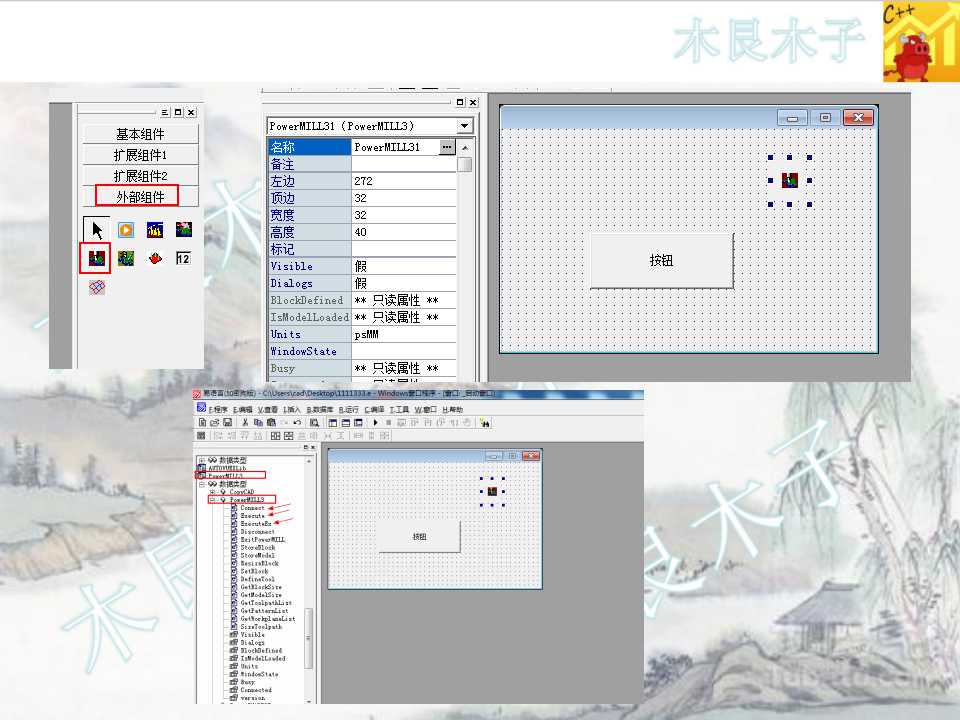
Task: Click the 左边 value 272 field
Action: pos(403,181)
